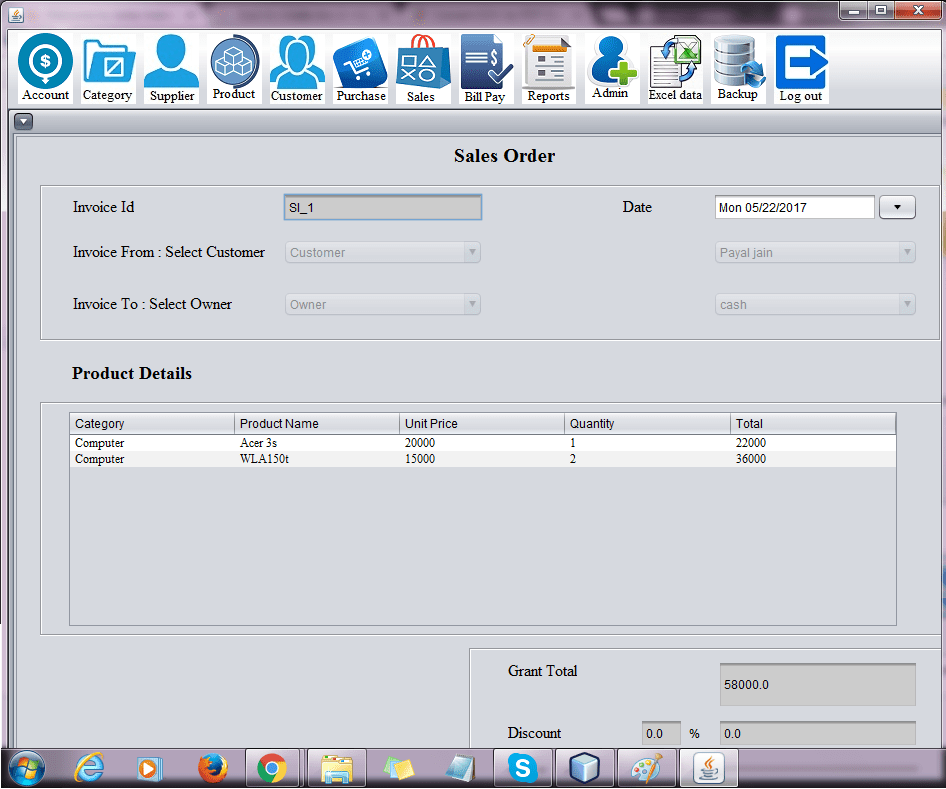Screen dimensions: 946x789
Task: Open the date picker dropdown
Action: pos(897,208)
